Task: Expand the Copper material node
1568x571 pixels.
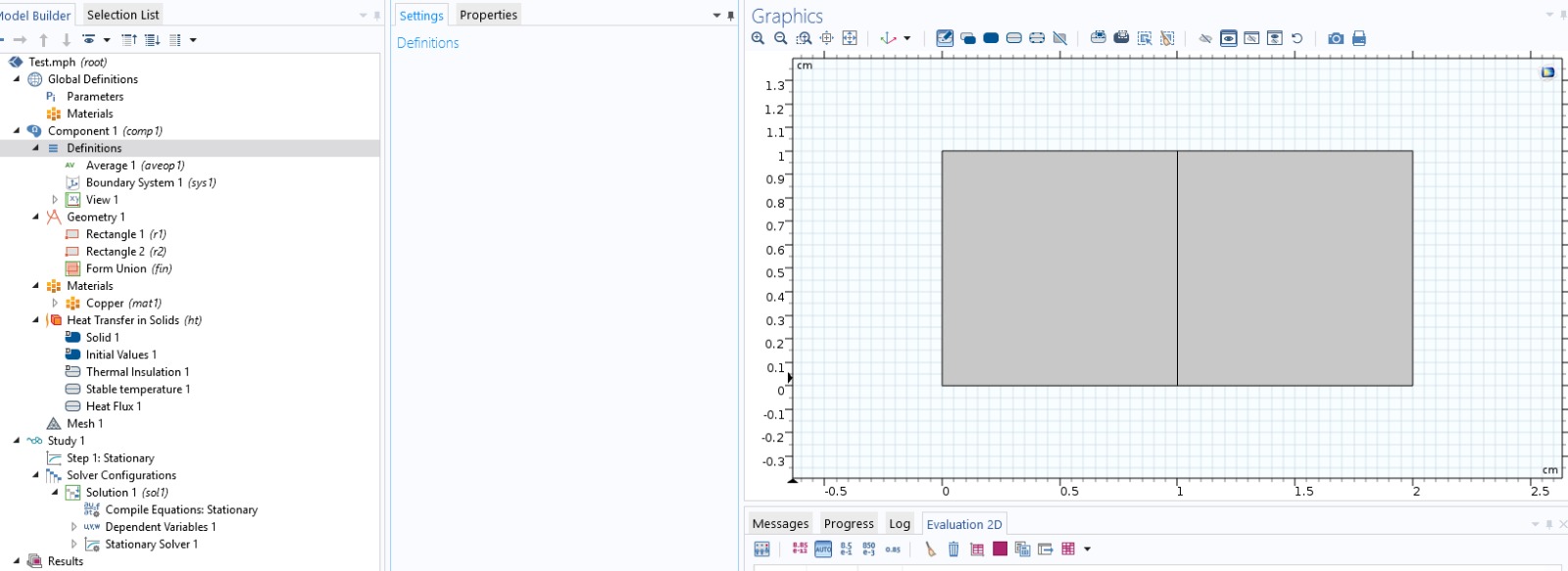Action: tap(55, 304)
